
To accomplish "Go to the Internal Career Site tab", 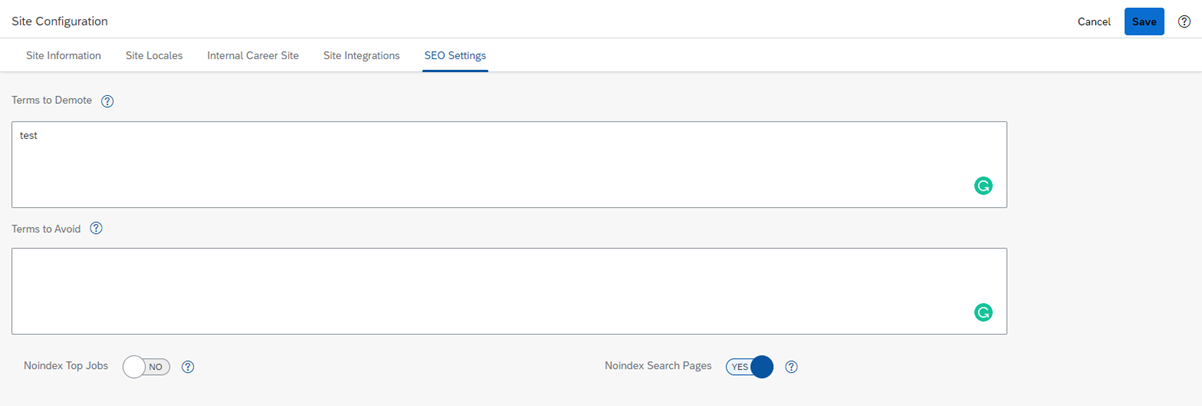I will [x=253, y=56].
